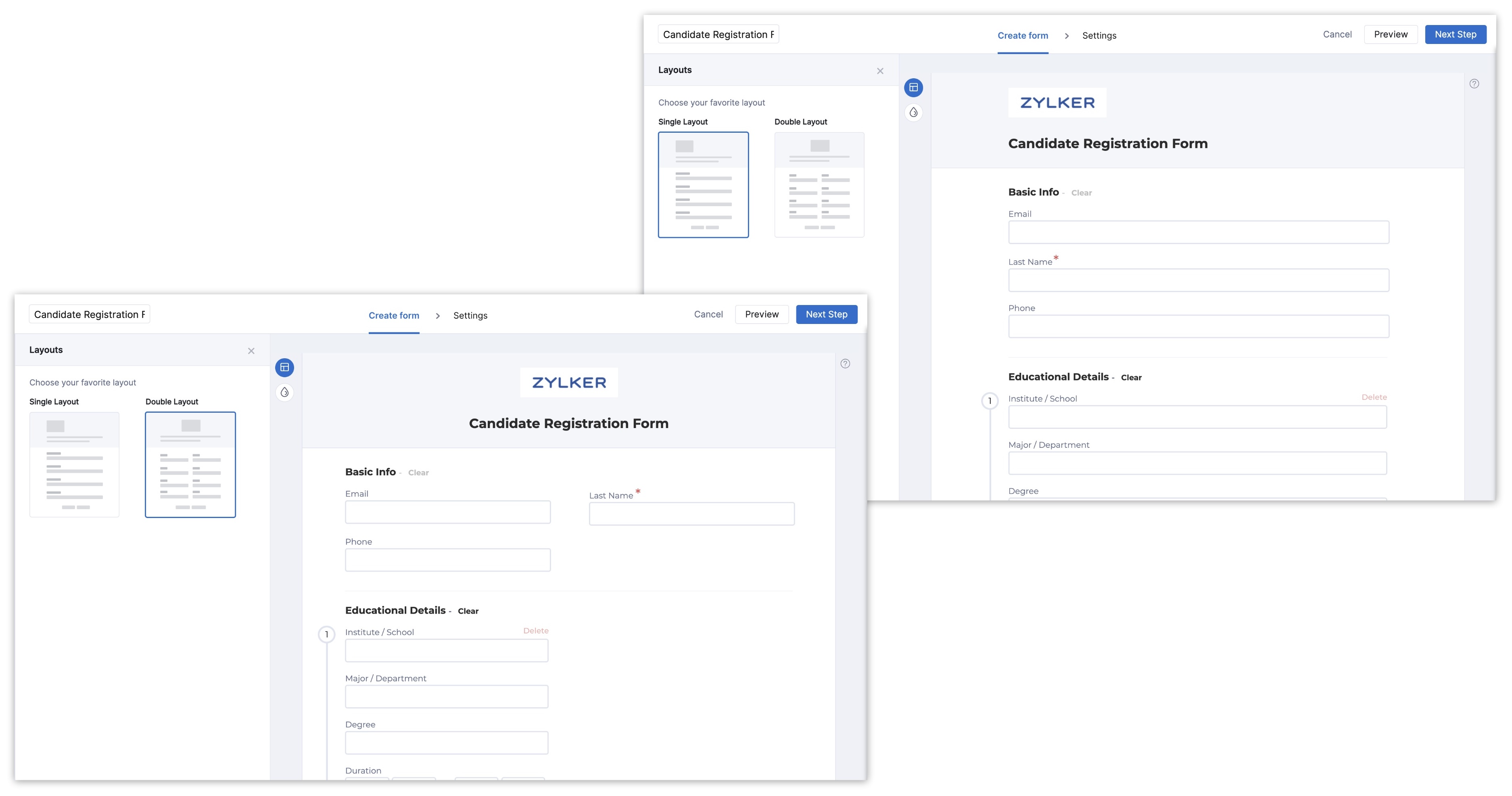Click Clear next to Educational Details in upper window
1512x796 pixels.
(1131, 378)
